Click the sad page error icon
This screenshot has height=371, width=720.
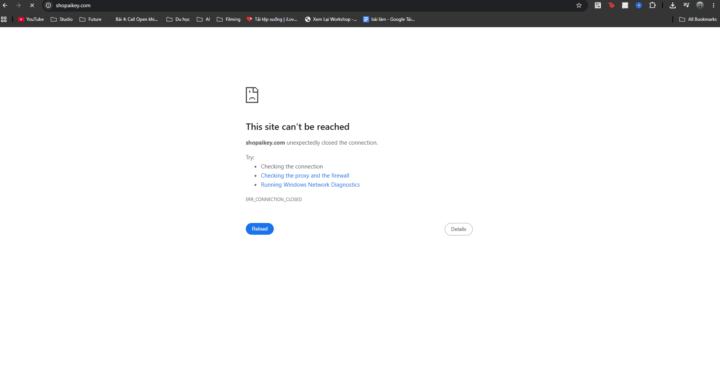pyautogui.click(x=252, y=95)
